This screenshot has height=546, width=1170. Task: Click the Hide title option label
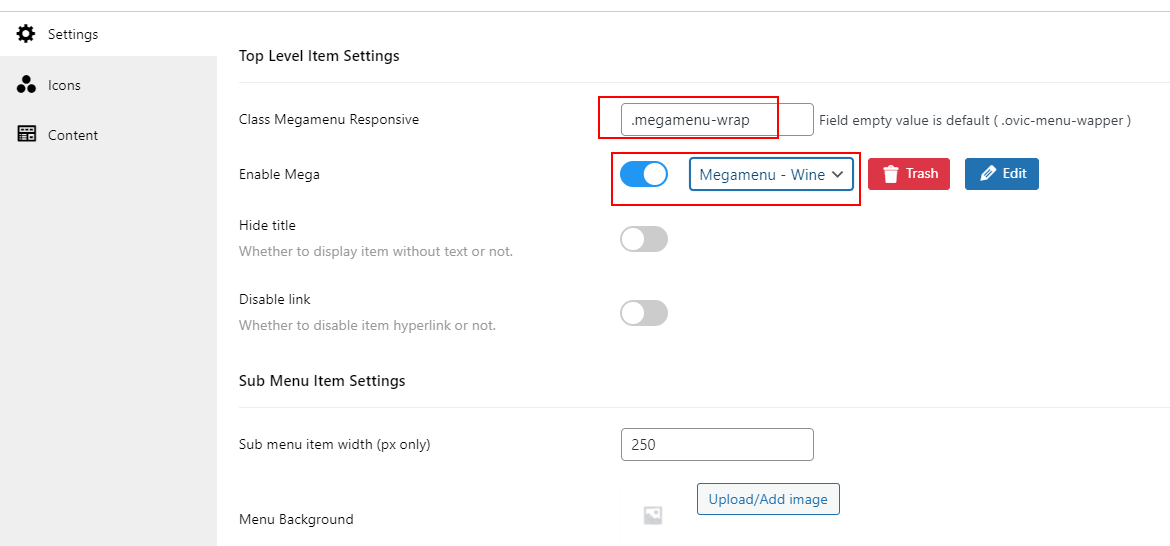point(267,225)
